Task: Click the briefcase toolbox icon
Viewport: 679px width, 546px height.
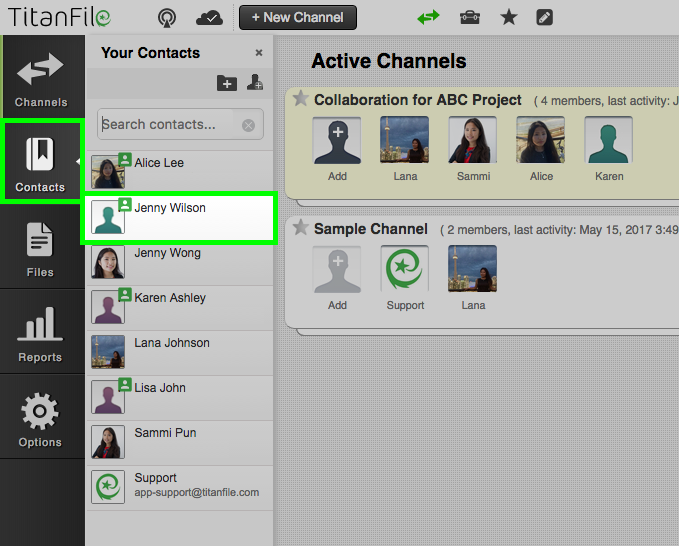Action: [470, 18]
